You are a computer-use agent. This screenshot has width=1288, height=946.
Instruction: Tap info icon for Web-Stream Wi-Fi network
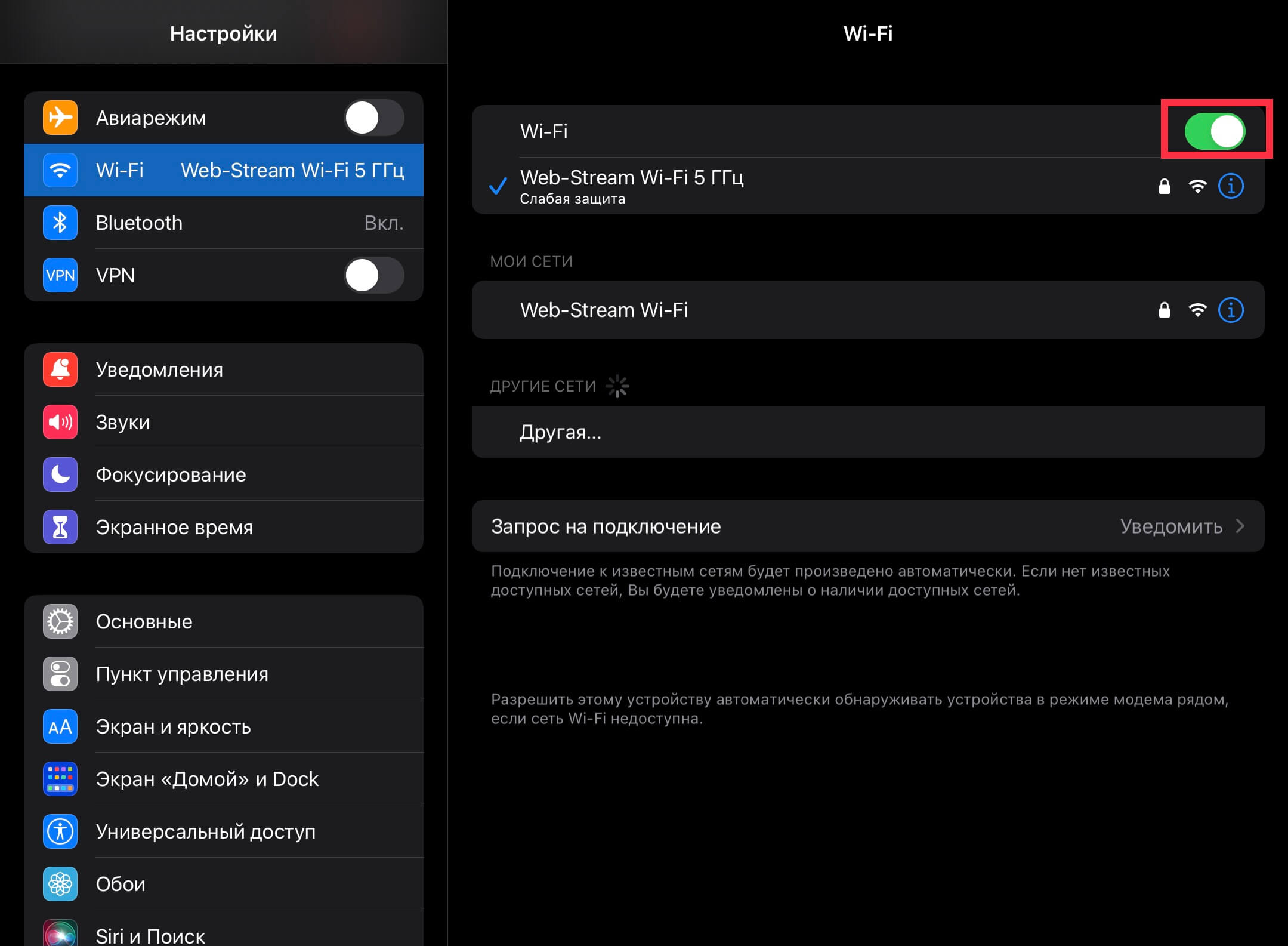1230,310
